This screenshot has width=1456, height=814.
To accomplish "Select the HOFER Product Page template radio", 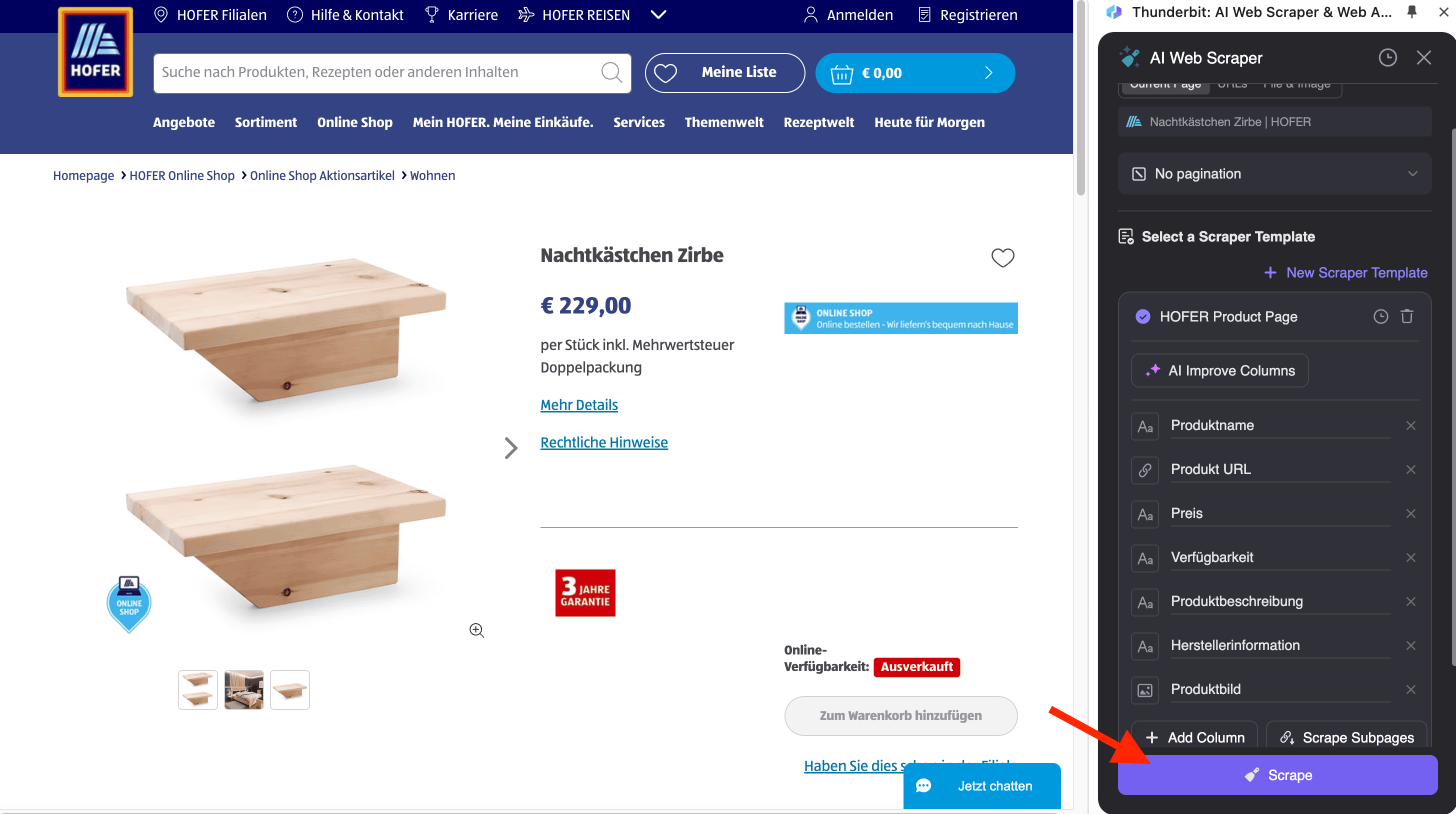I will (1142, 316).
